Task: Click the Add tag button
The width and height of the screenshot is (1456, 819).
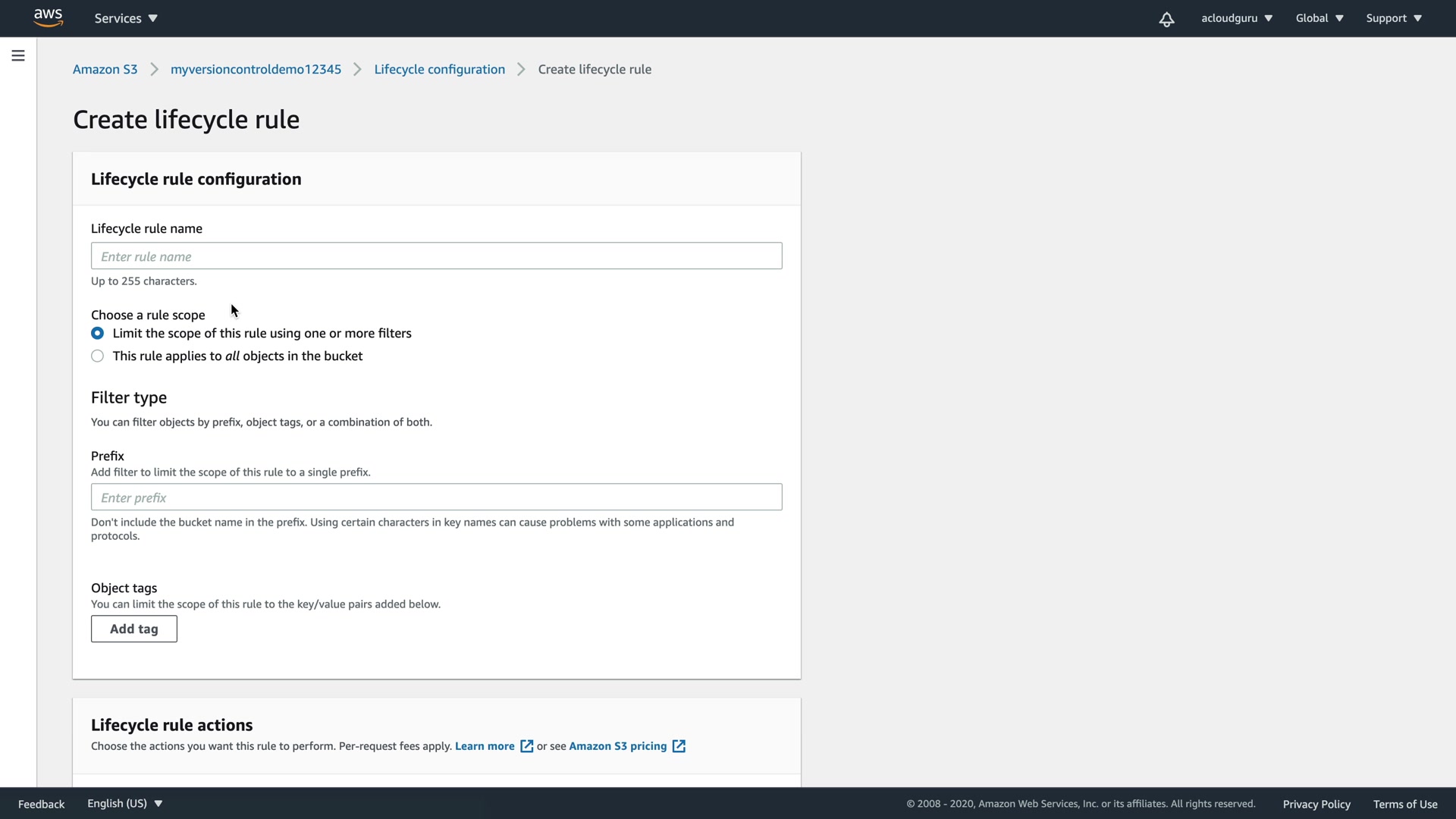Action: coord(134,629)
